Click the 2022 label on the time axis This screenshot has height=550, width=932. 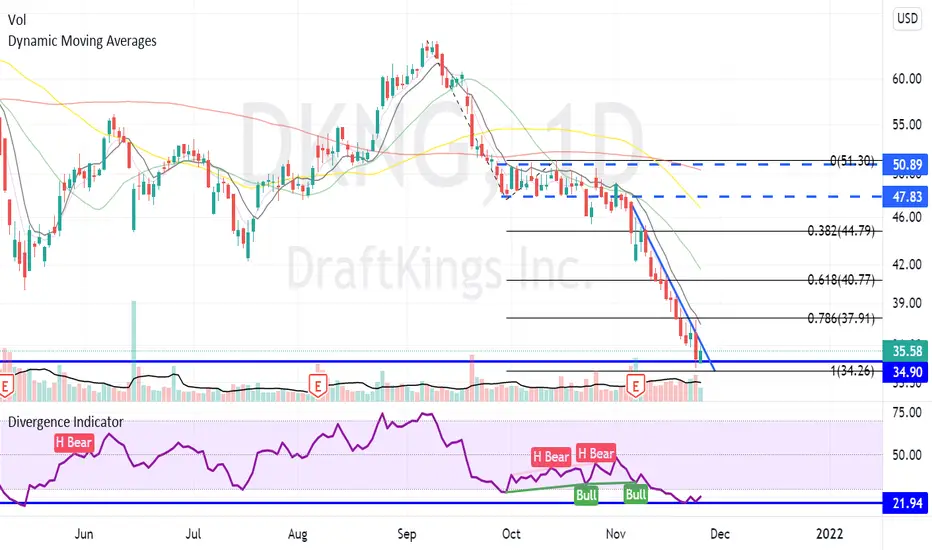(x=829, y=534)
